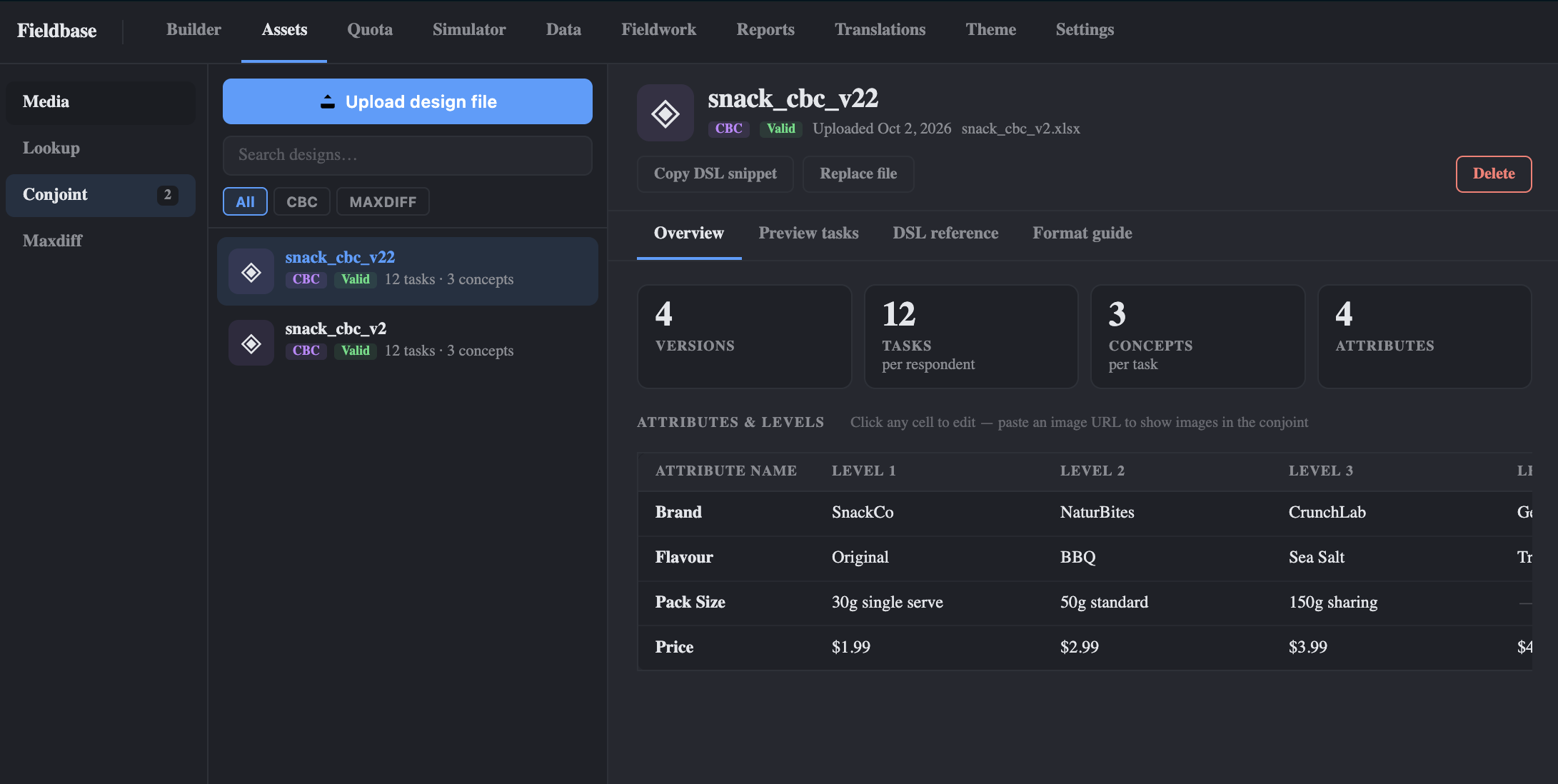Viewport: 1558px width, 784px height.
Task: Go to the Quota section
Action: coord(370,29)
